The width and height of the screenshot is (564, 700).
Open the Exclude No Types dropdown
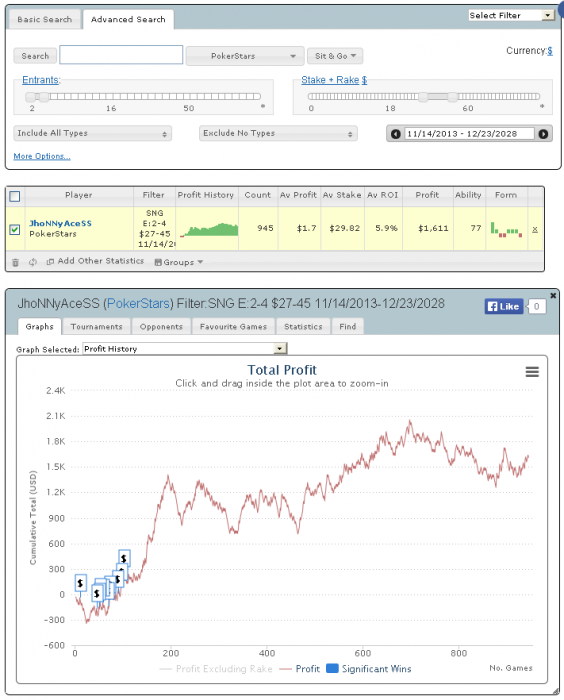(278, 133)
